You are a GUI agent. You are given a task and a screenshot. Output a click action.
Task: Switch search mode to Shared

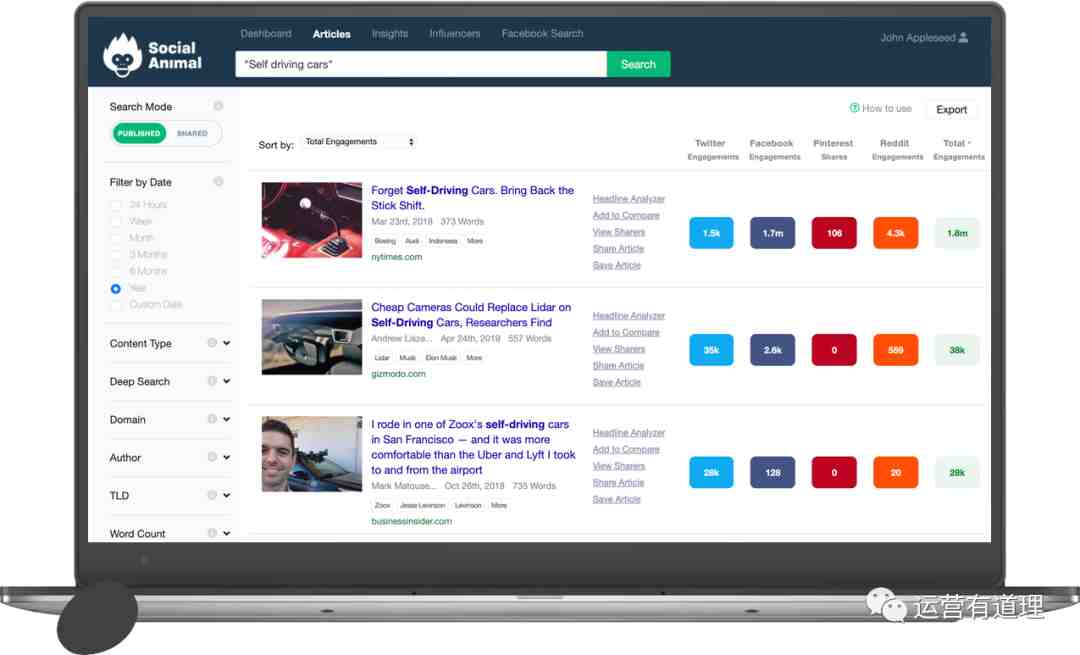pos(192,133)
